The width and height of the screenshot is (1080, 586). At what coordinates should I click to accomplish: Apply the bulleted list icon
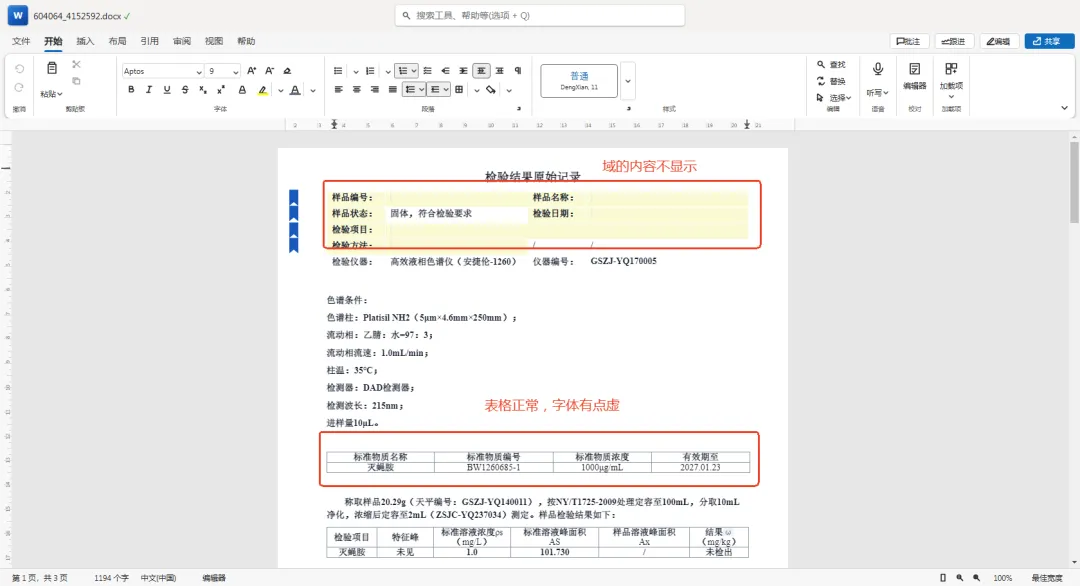[338, 71]
